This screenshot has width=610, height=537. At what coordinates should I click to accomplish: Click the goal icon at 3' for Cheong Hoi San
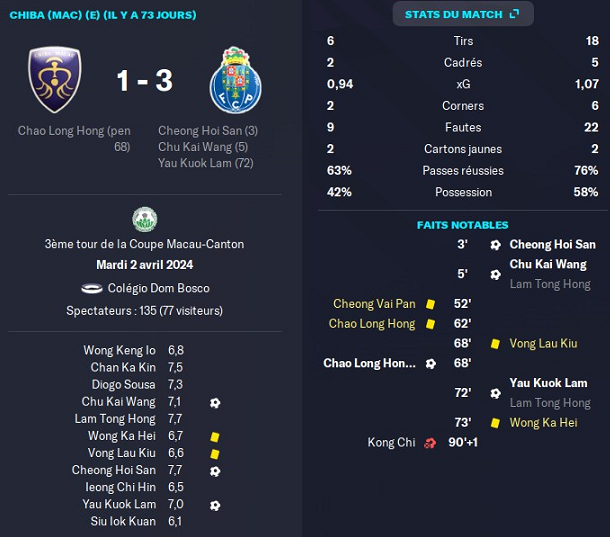point(495,244)
